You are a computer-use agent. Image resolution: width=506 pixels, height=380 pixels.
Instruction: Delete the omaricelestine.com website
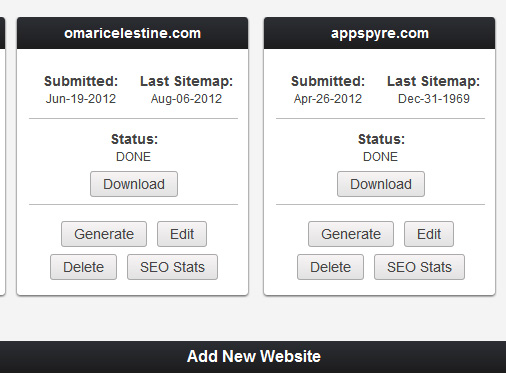pos(83,267)
